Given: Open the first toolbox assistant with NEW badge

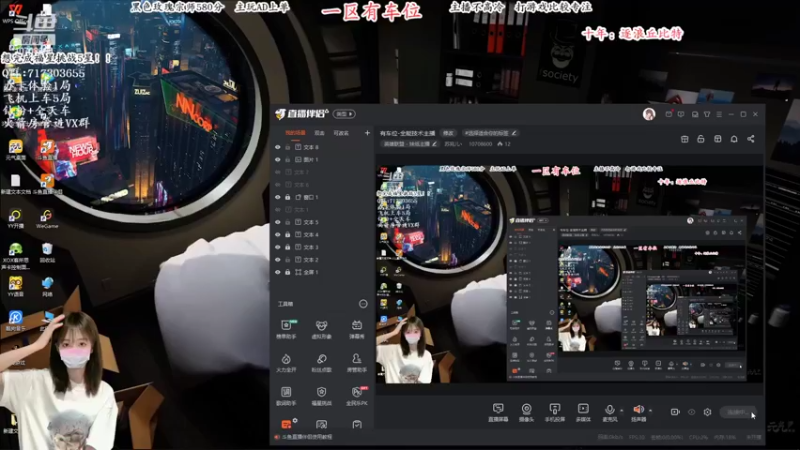Looking at the screenshot, I should pyautogui.click(x=286, y=329).
